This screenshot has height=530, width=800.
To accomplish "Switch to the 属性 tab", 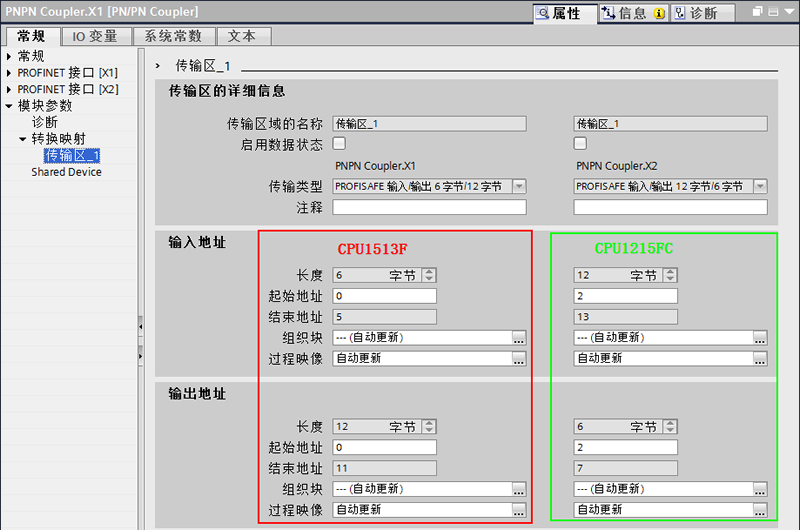I will point(565,13).
